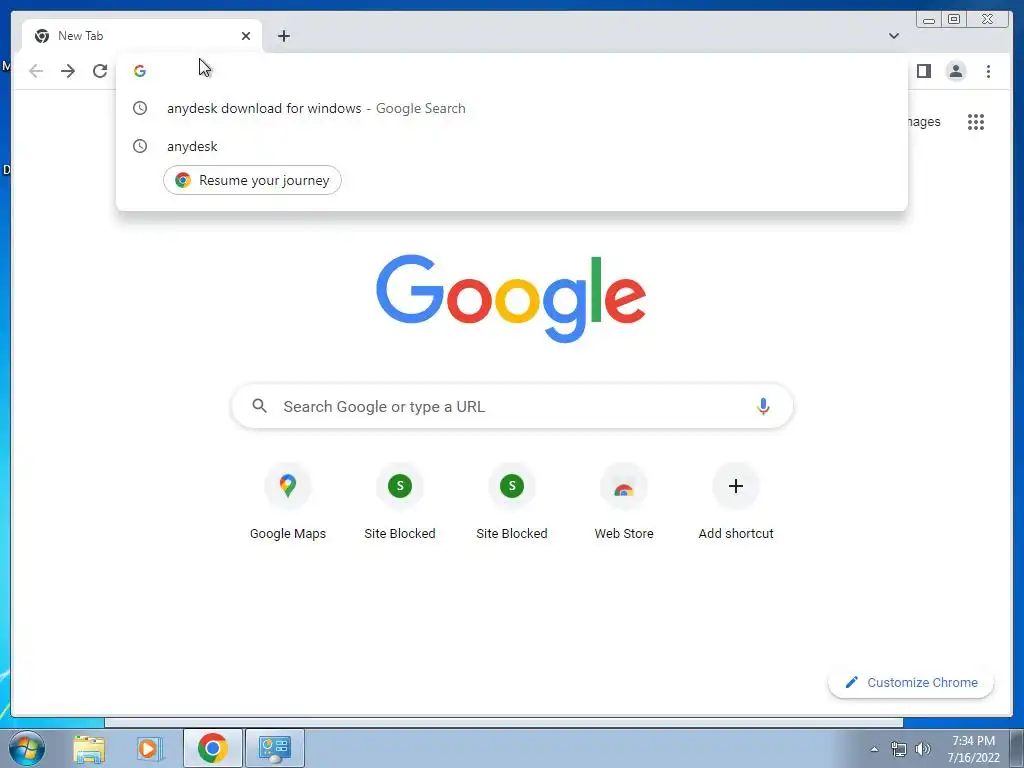Viewport: 1024px width, 768px height.
Task: Minimize the Chrome window
Action: (929, 20)
